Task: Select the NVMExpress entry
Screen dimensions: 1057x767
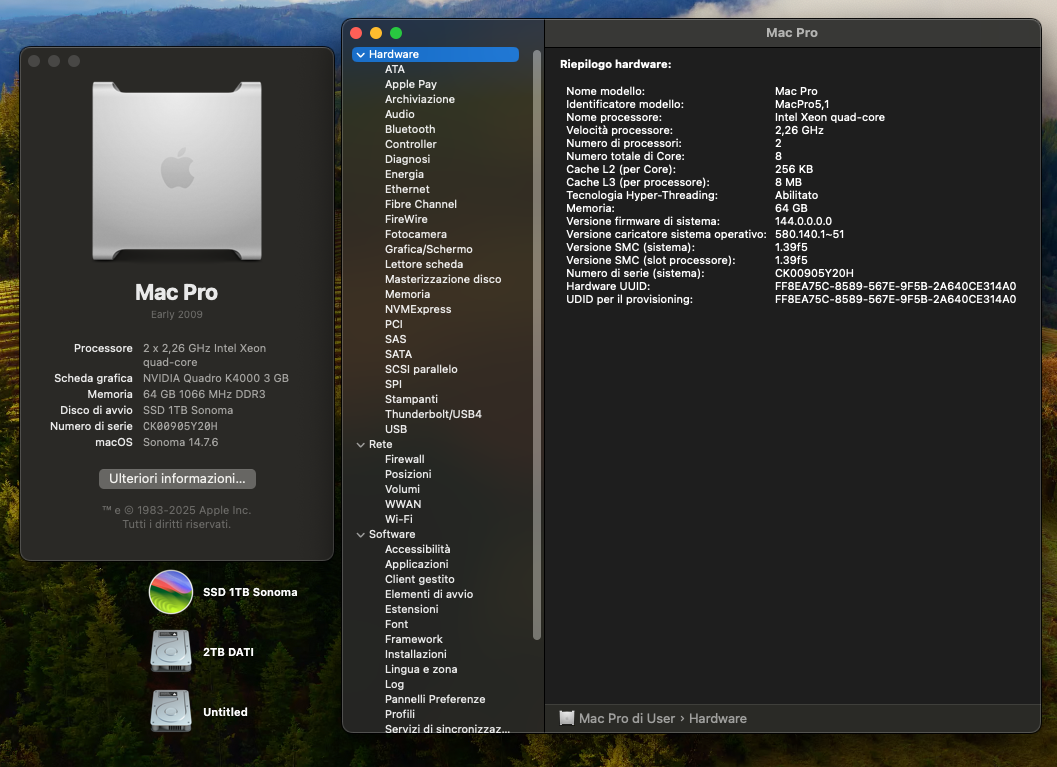Action: coord(418,309)
